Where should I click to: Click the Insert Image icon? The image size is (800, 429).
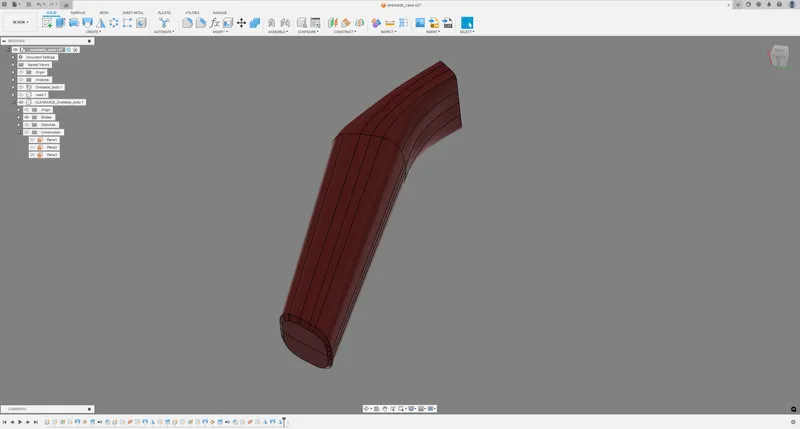[x=420, y=22]
